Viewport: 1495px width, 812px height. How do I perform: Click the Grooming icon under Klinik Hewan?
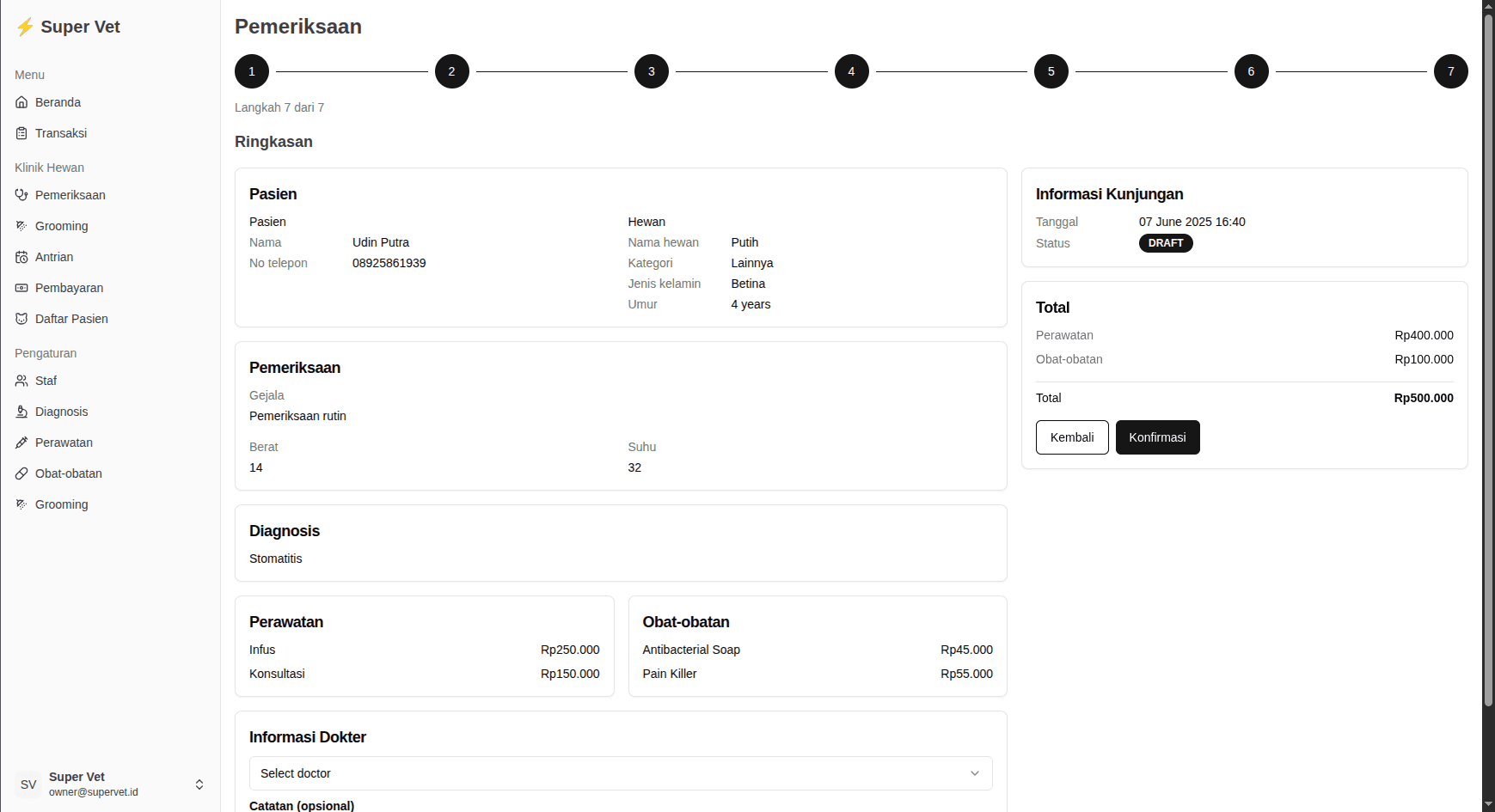pos(21,226)
